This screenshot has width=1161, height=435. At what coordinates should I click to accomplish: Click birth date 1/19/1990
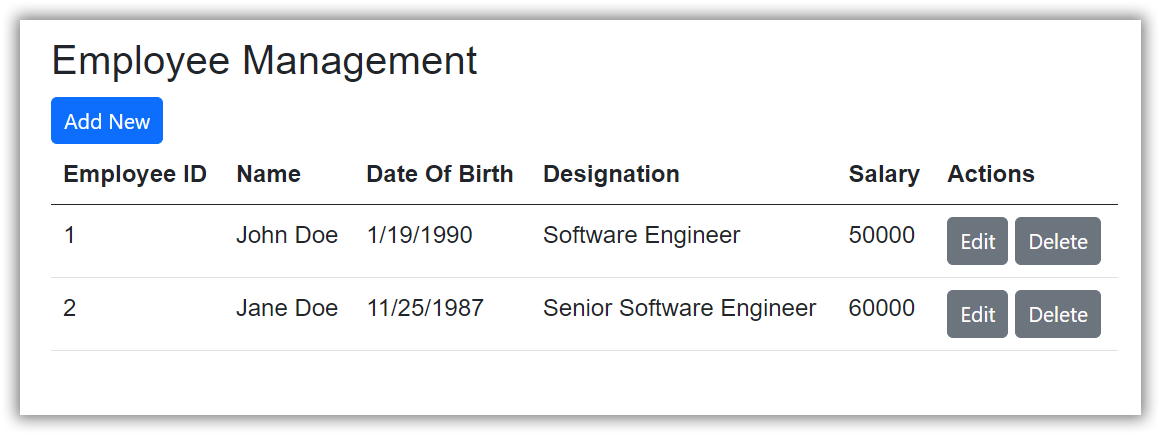[x=419, y=235]
